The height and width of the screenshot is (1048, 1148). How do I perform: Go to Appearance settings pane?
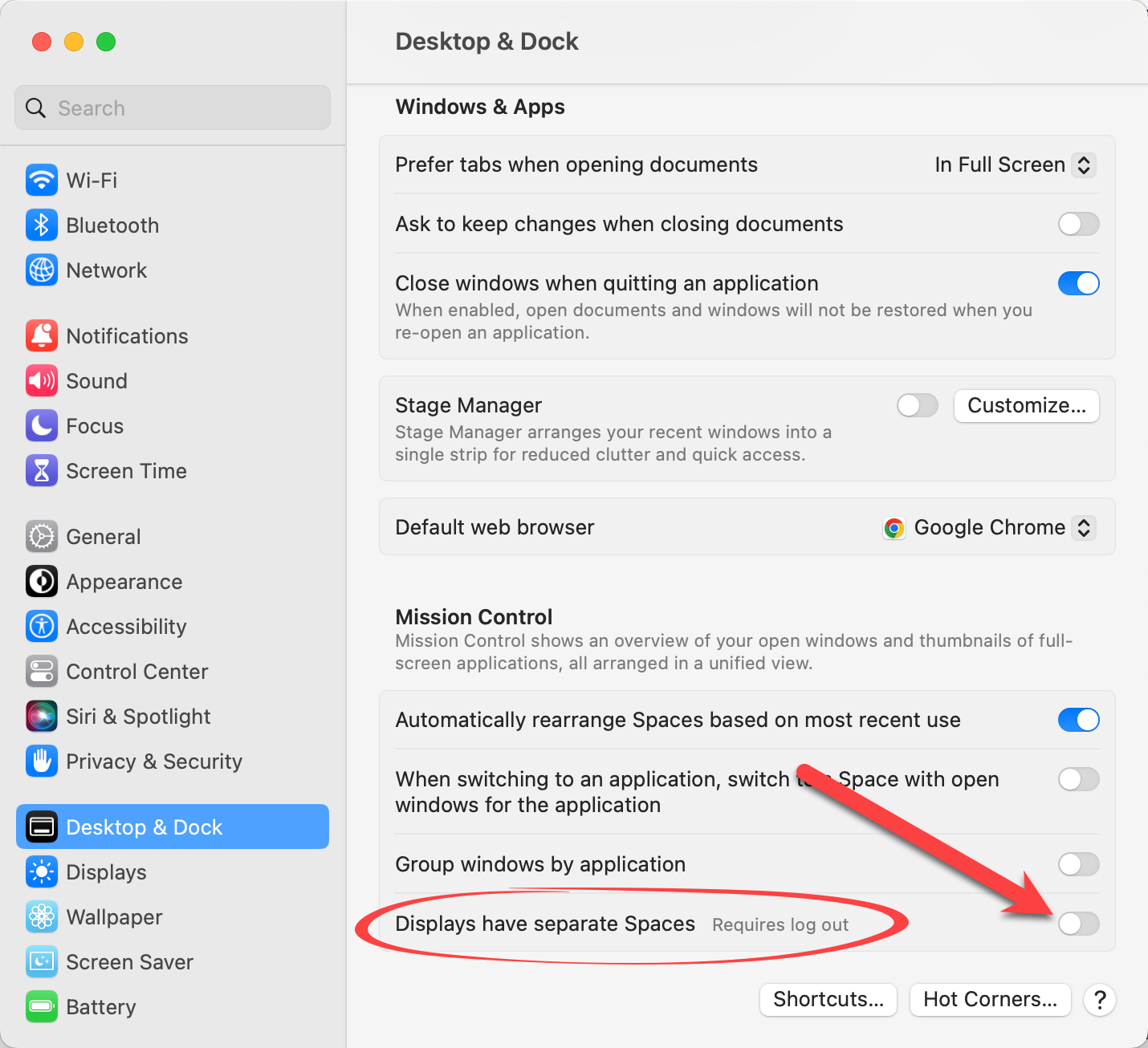(x=124, y=582)
